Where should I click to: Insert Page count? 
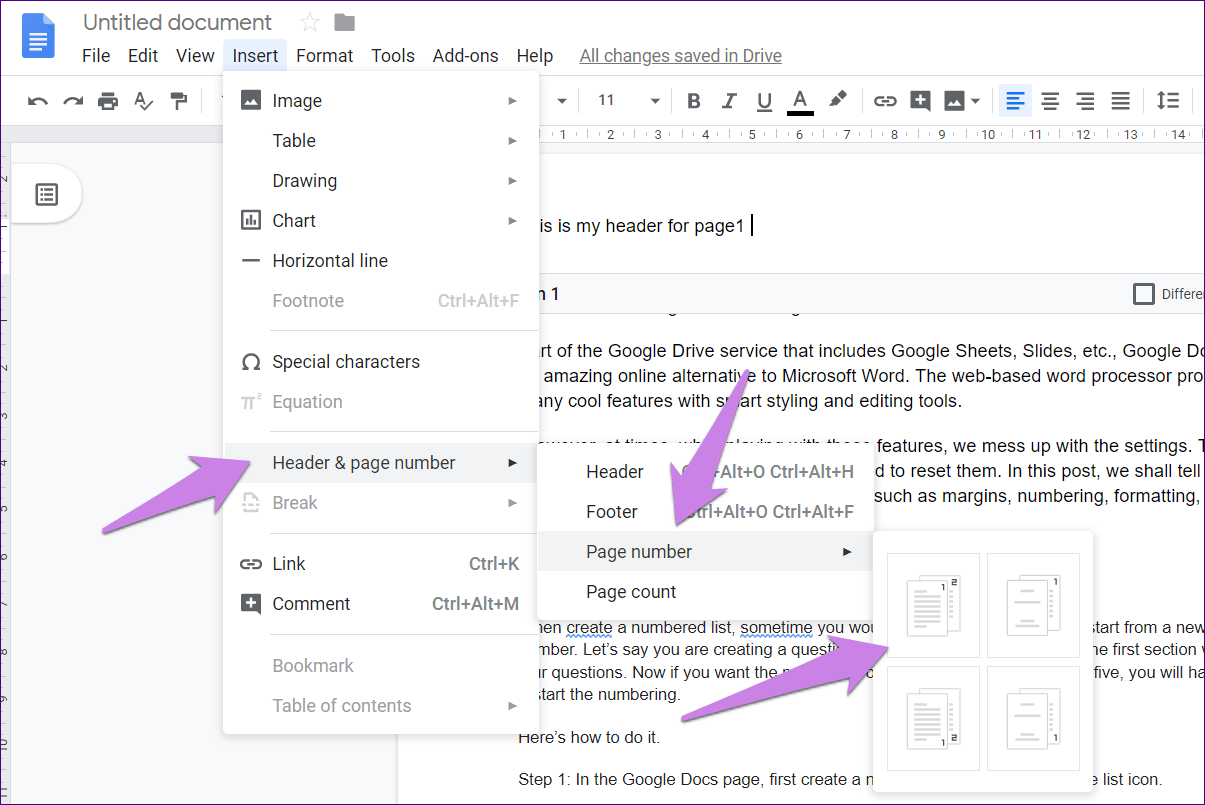pos(705,592)
